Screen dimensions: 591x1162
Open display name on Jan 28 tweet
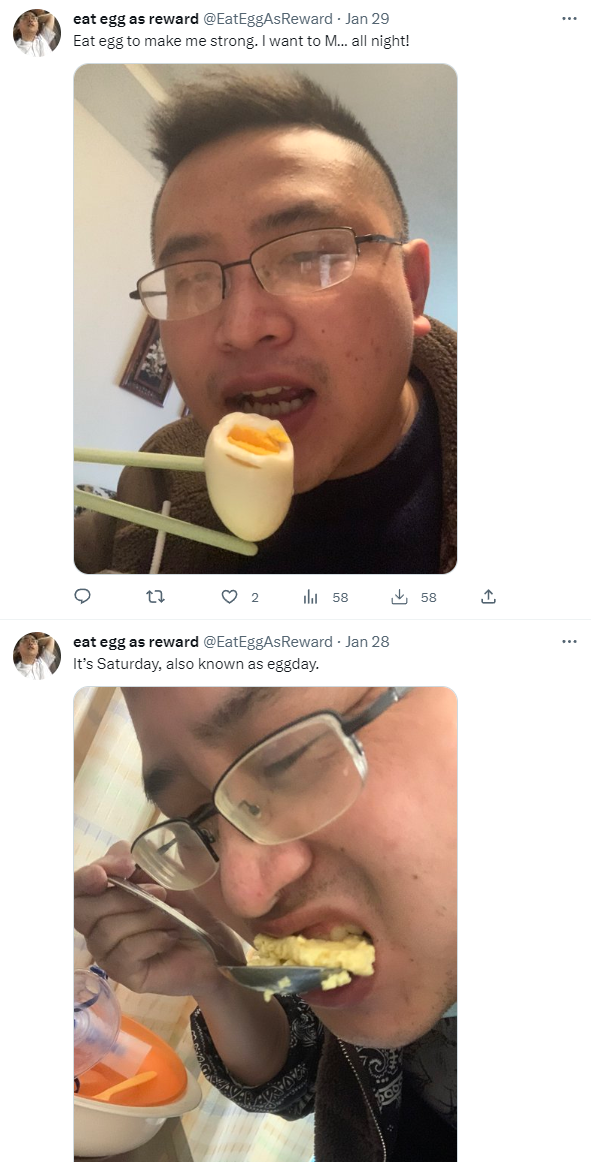[136, 642]
